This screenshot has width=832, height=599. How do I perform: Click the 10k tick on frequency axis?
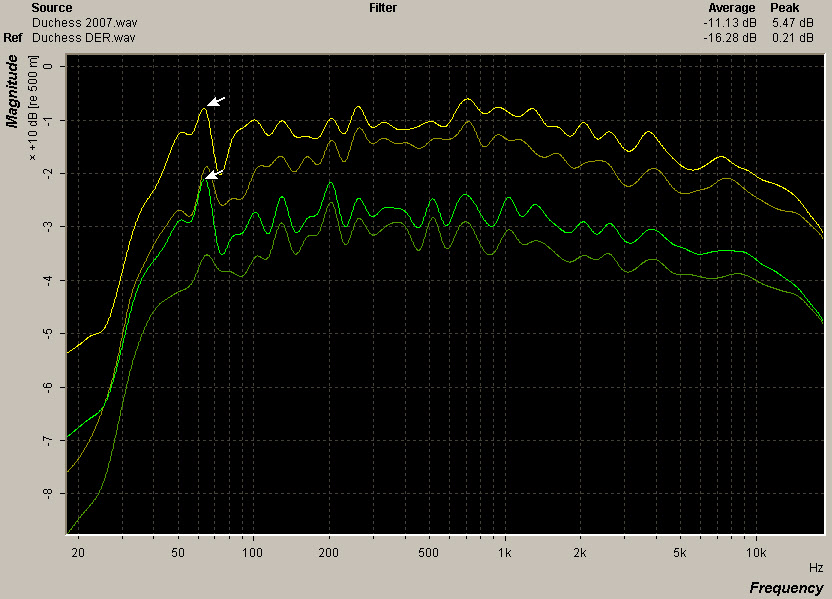click(x=755, y=552)
